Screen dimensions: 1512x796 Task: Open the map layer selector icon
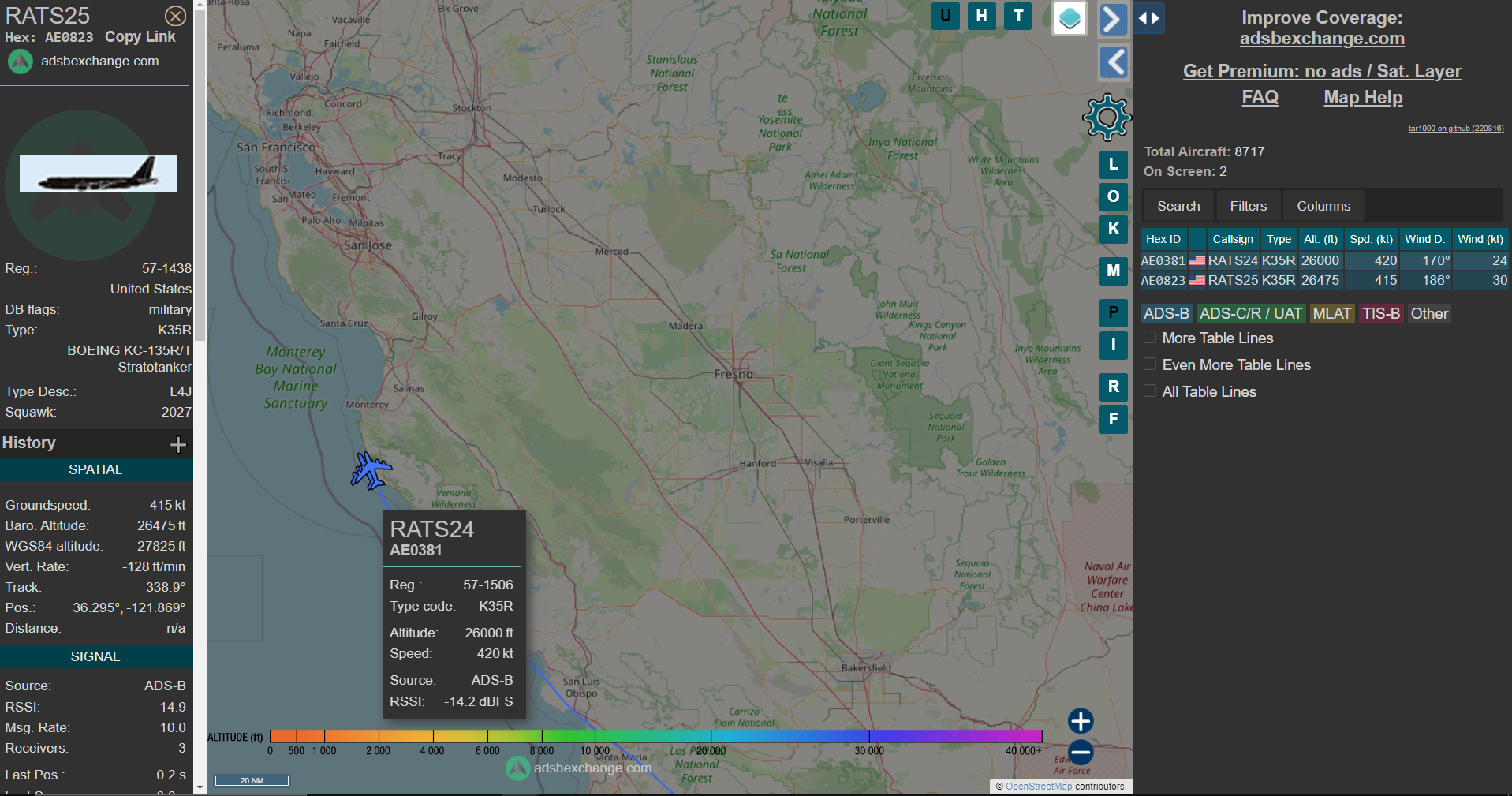pyautogui.click(x=1070, y=18)
